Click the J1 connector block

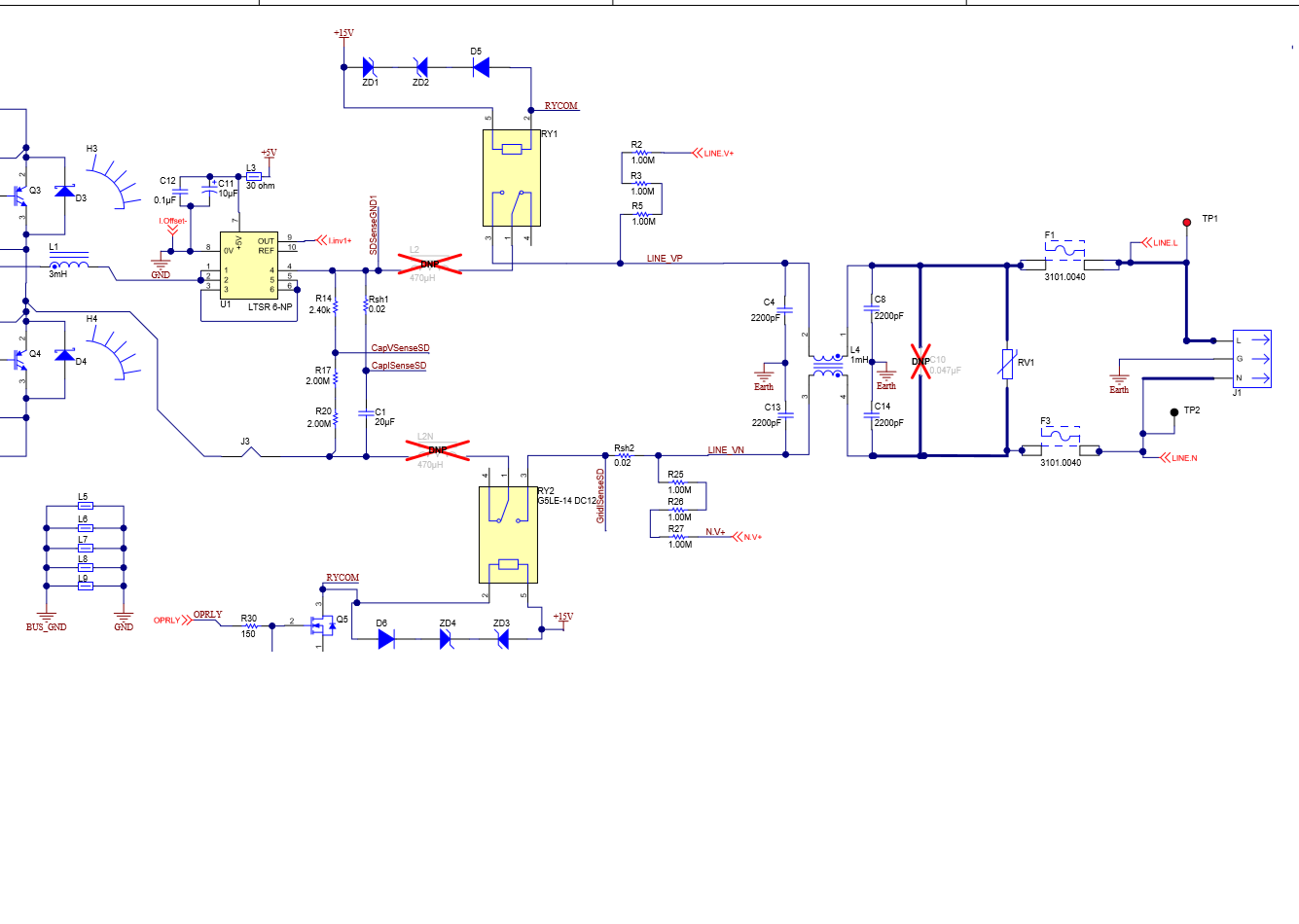[x=1252, y=358]
